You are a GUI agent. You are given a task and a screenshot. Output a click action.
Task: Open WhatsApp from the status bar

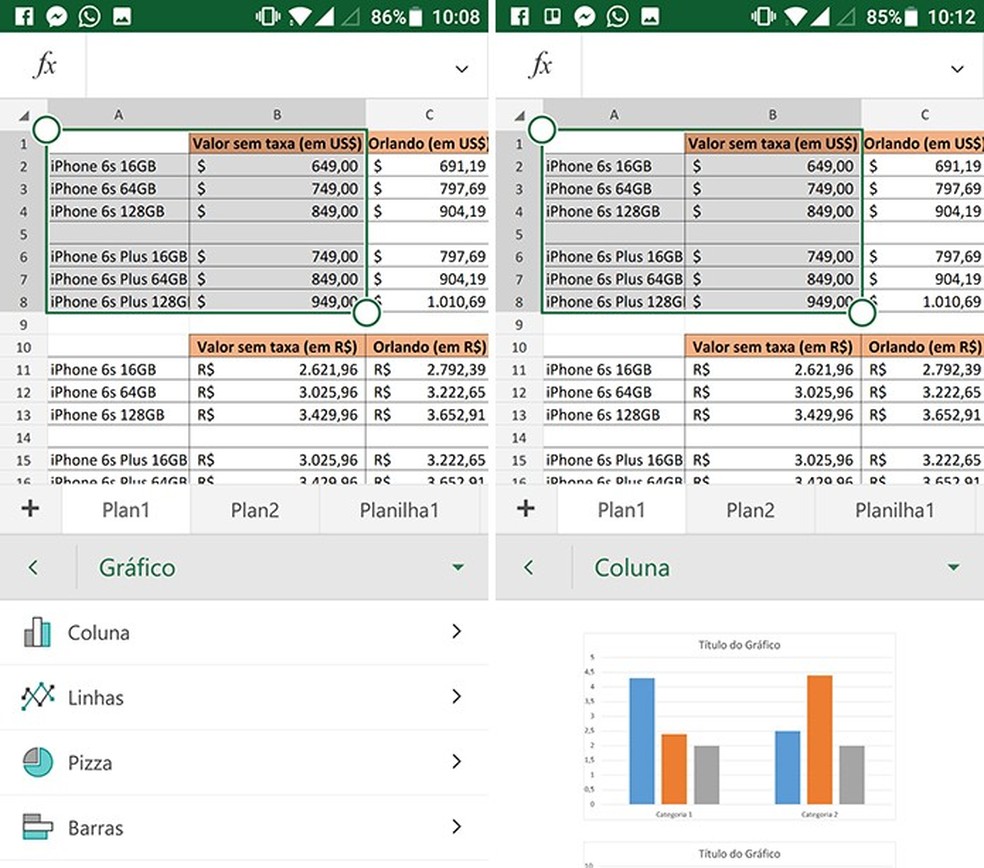87,15
